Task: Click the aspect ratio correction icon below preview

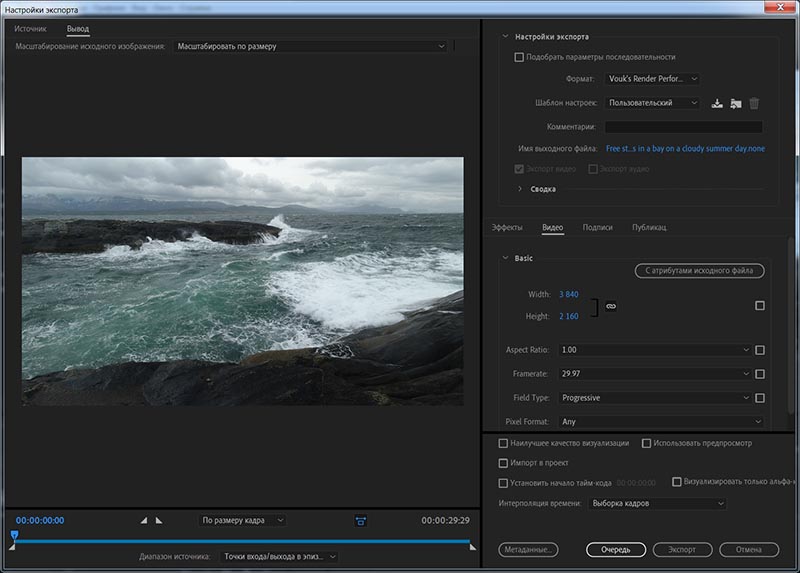Action: pyautogui.click(x=360, y=520)
